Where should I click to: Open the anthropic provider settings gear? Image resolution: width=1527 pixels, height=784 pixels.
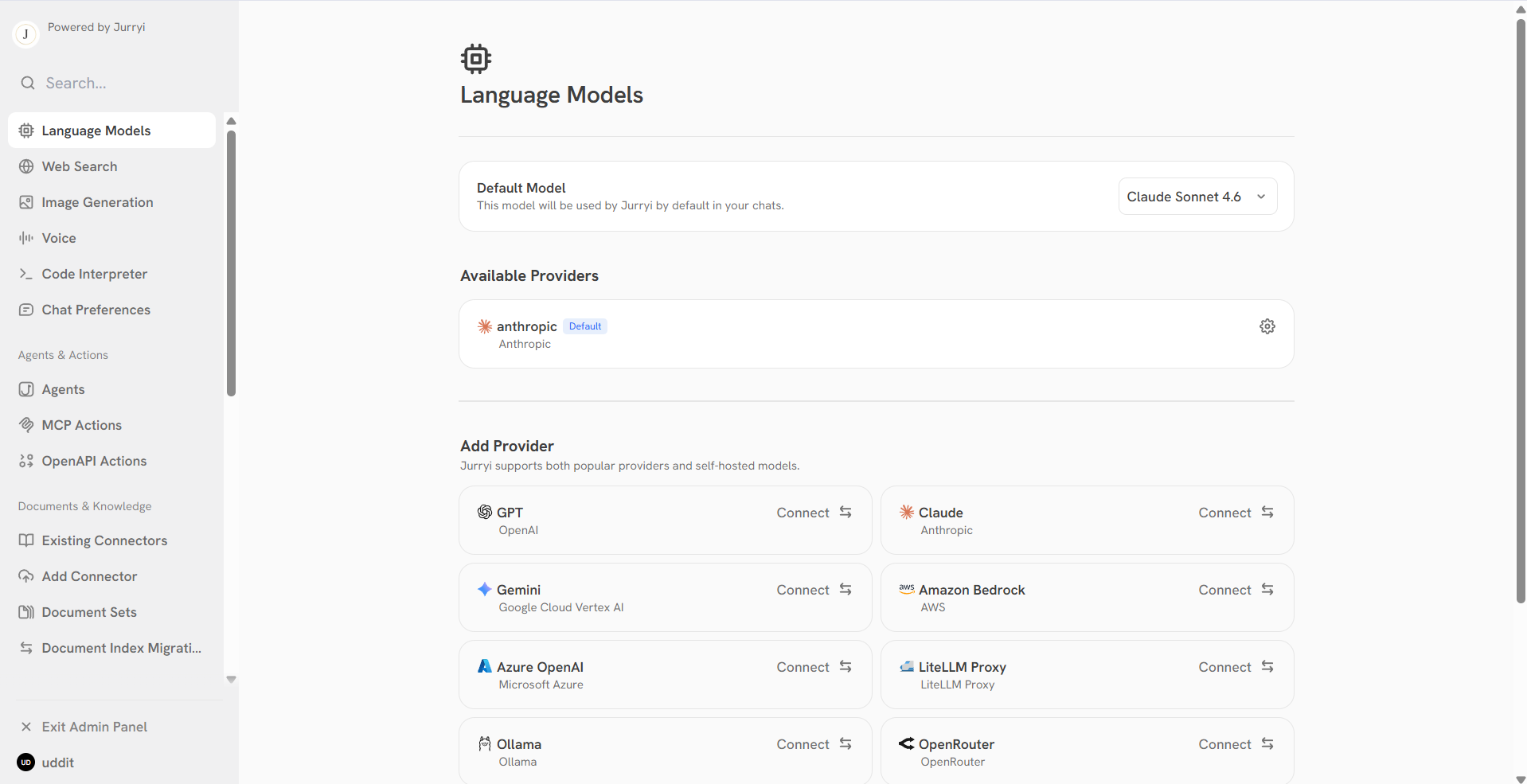coord(1267,326)
